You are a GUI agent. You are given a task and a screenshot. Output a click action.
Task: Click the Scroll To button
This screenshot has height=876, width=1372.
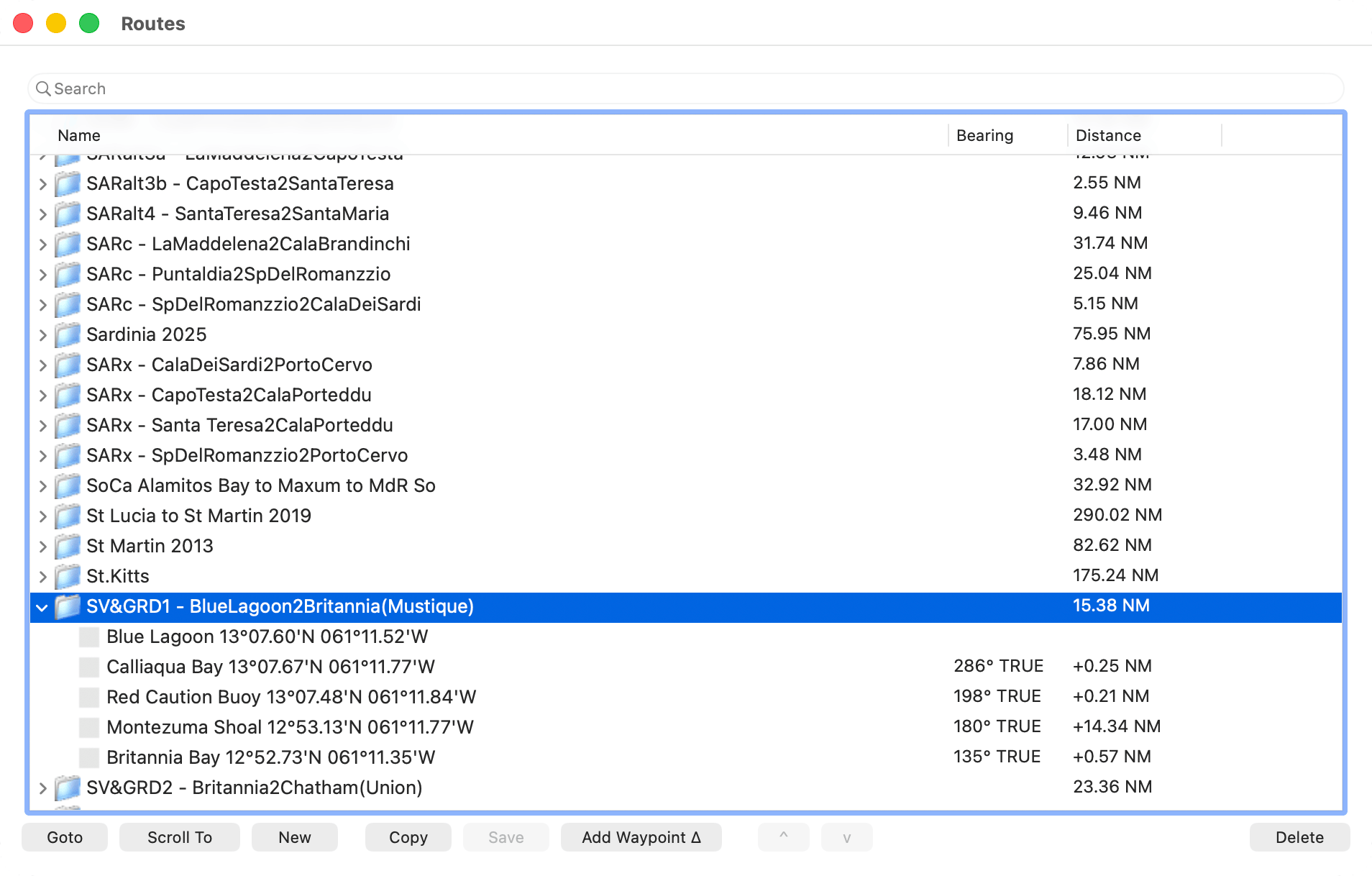click(180, 837)
